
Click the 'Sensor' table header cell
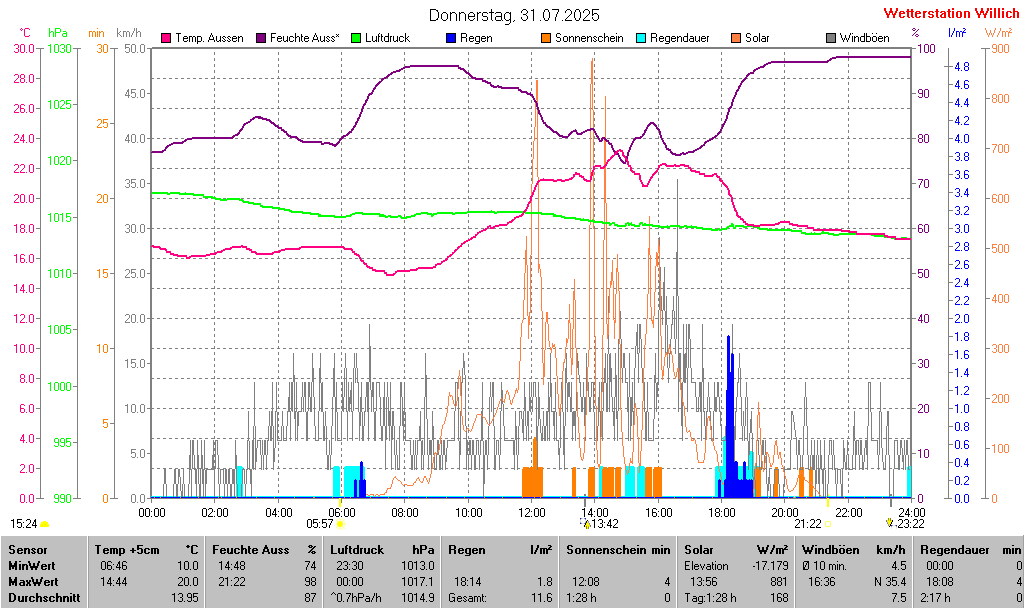click(28, 550)
